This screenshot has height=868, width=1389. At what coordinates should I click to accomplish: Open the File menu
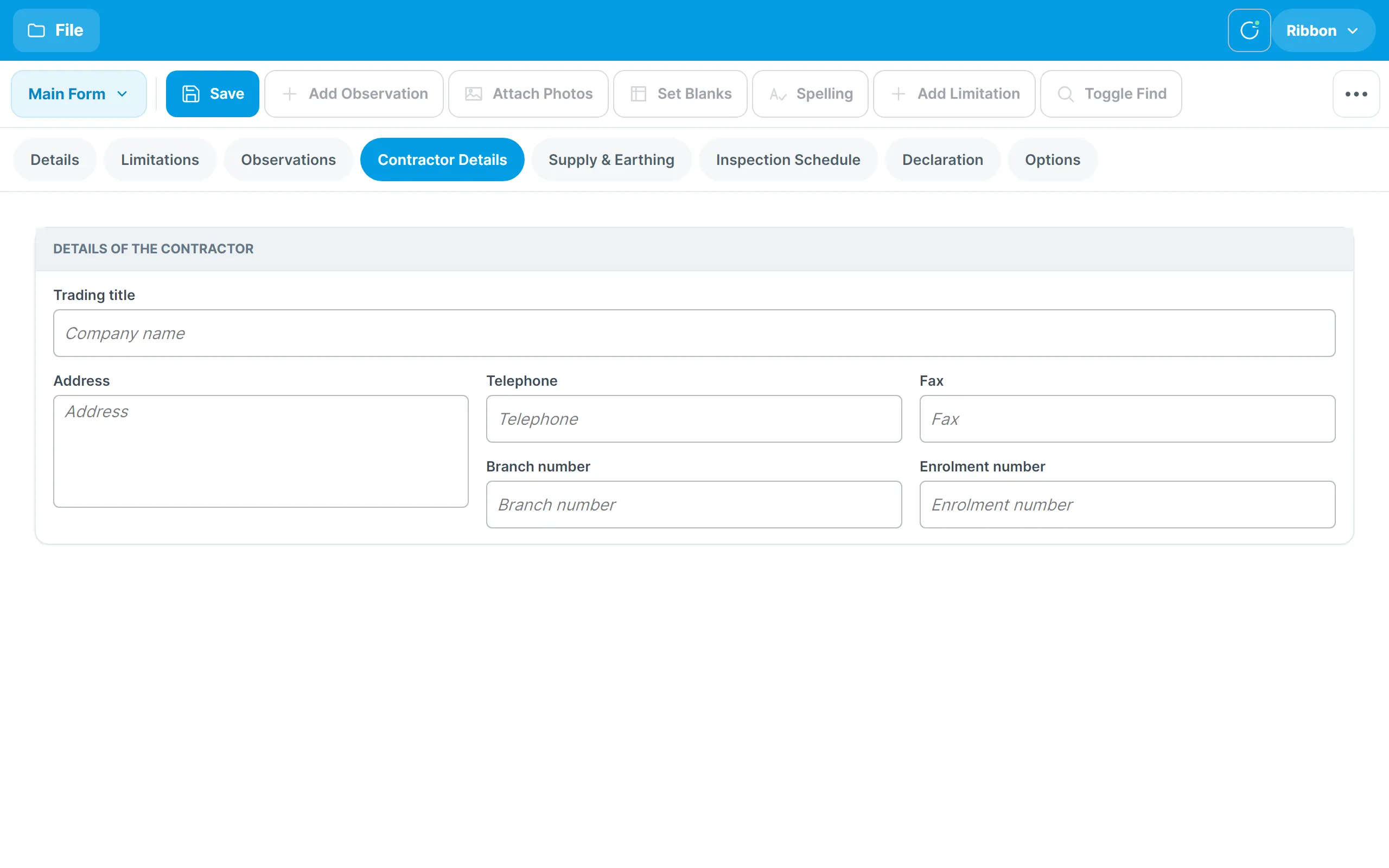click(x=56, y=30)
